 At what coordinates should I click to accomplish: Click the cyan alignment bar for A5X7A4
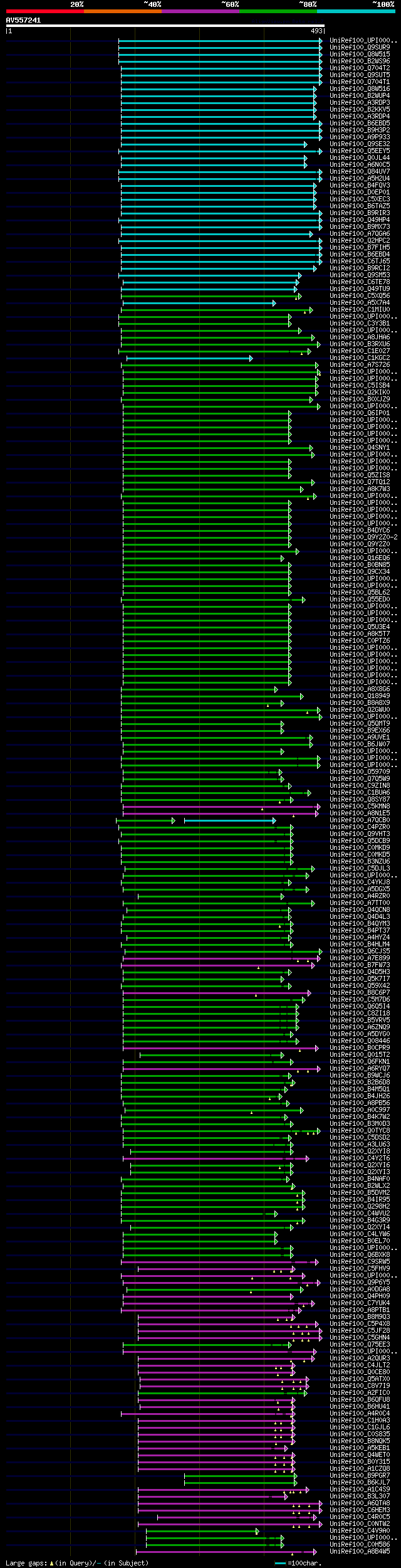pos(199,303)
